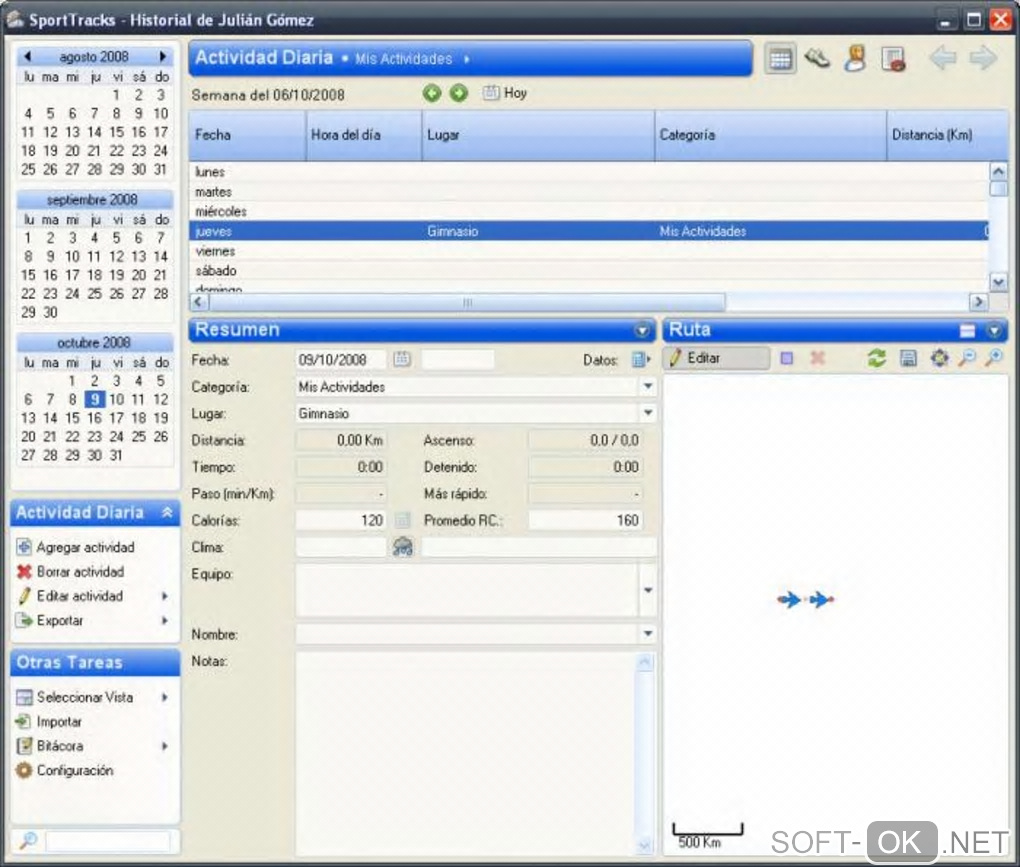1020x867 pixels.
Task: Refresh the route map with green arrows
Action: click(x=877, y=358)
